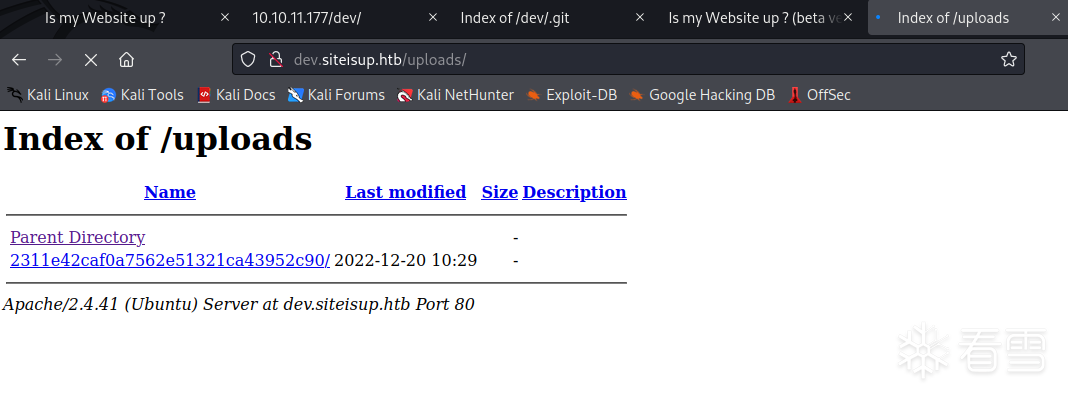Sort the listing by Last modified

pos(405,192)
